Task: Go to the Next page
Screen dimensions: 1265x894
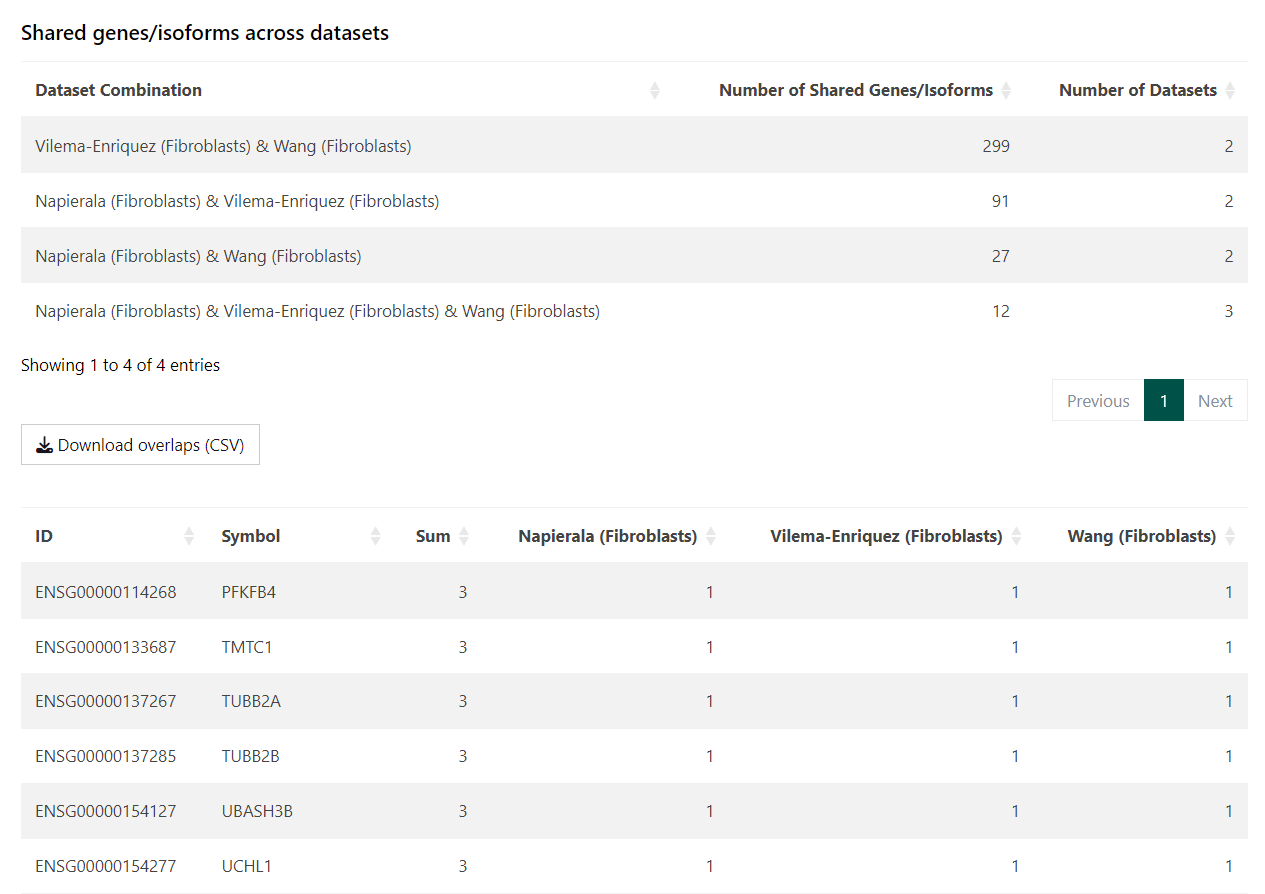Action: (x=1215, y=400)
